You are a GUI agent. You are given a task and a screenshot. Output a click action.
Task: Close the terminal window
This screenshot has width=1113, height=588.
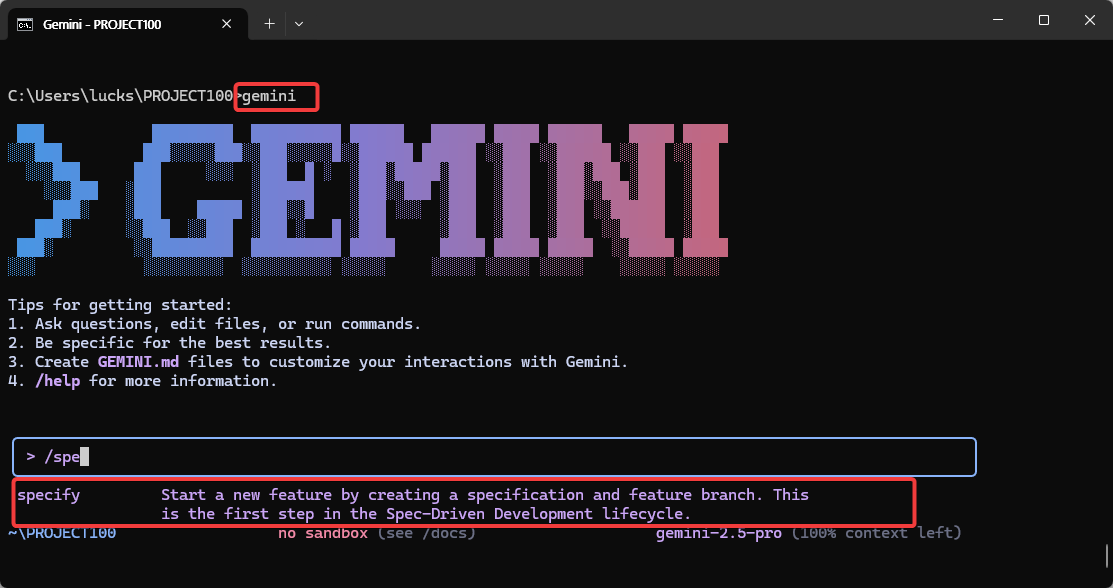(1090, 20)
